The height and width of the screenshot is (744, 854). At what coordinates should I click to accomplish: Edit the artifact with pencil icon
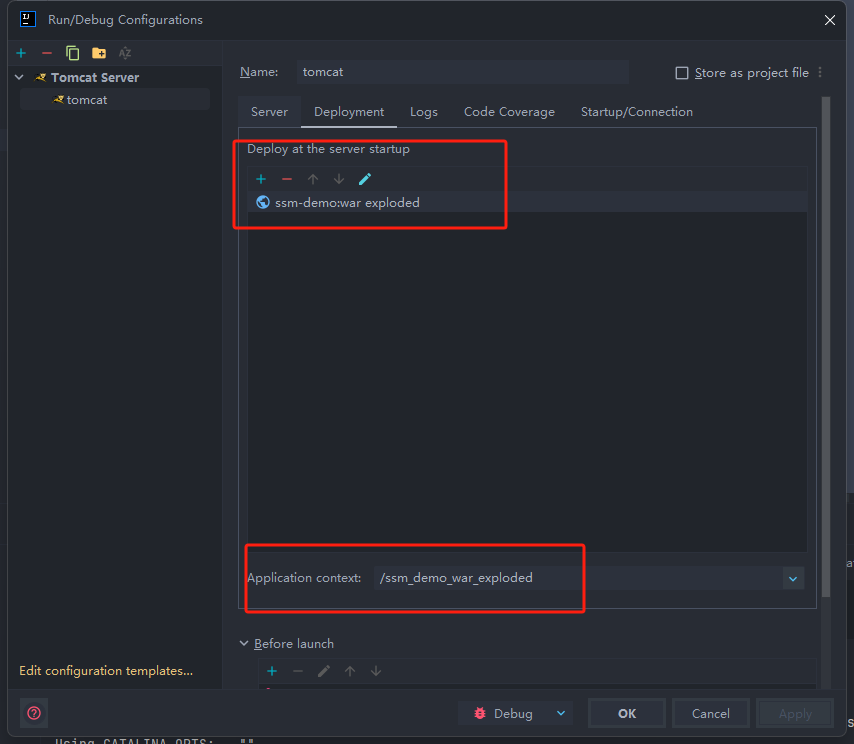point(365,179)
